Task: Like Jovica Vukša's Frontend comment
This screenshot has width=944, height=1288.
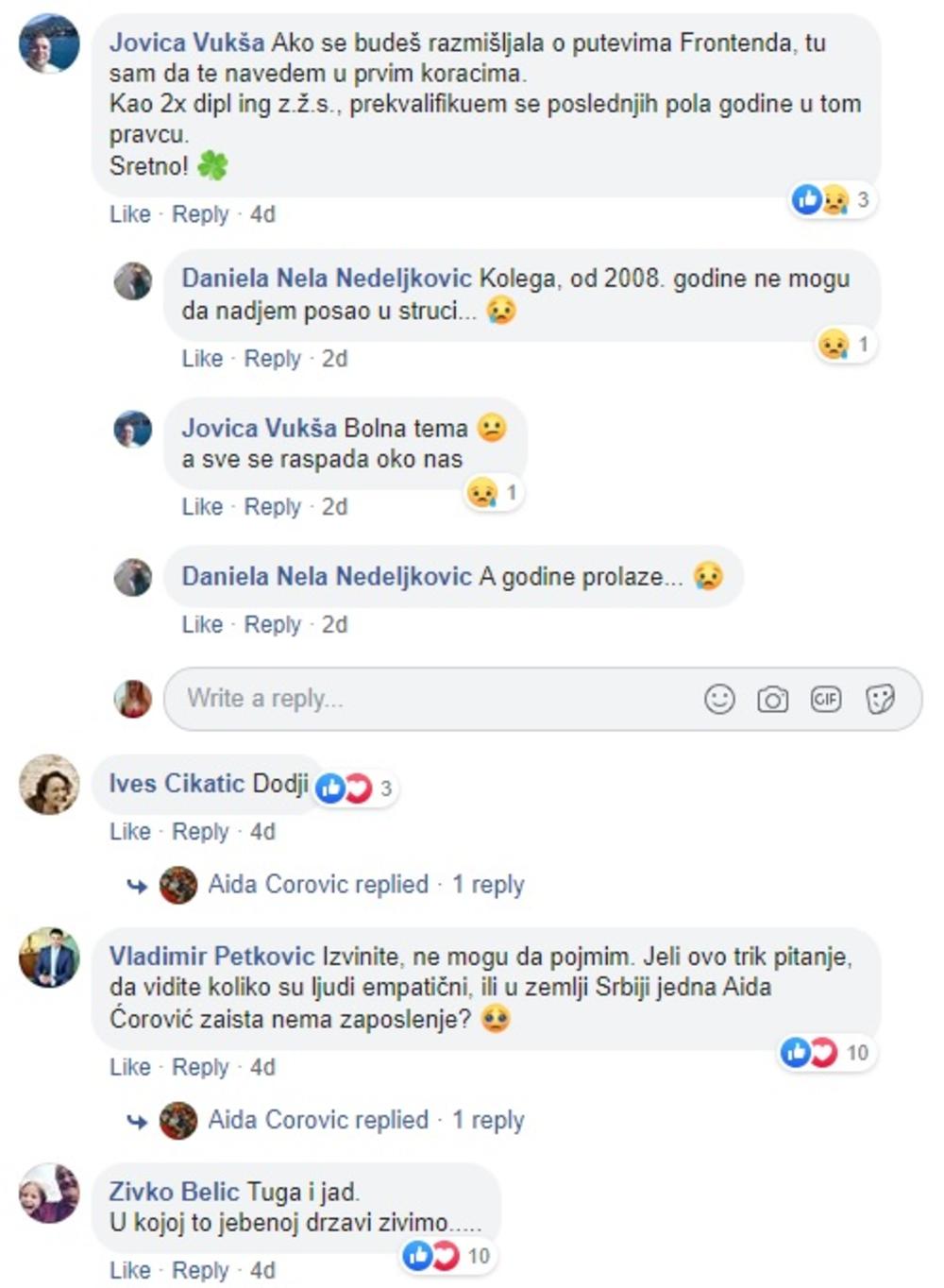Action: [x=129, y=214]
